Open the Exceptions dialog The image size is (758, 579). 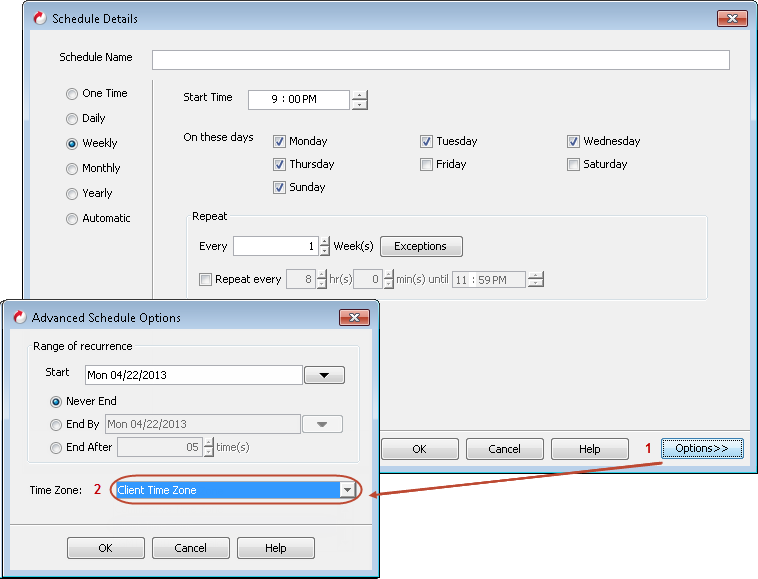421,246
